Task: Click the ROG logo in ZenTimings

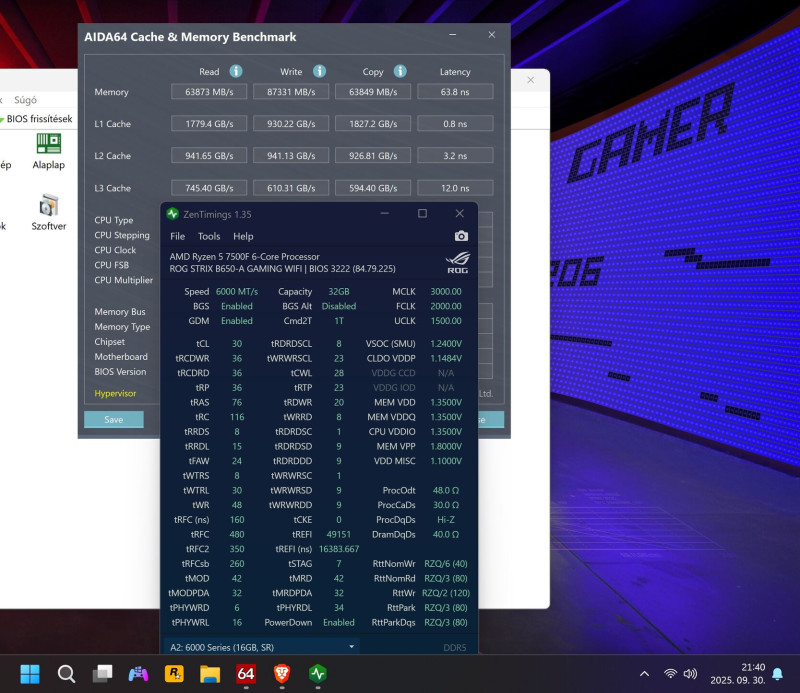Action: pos(458,263)
